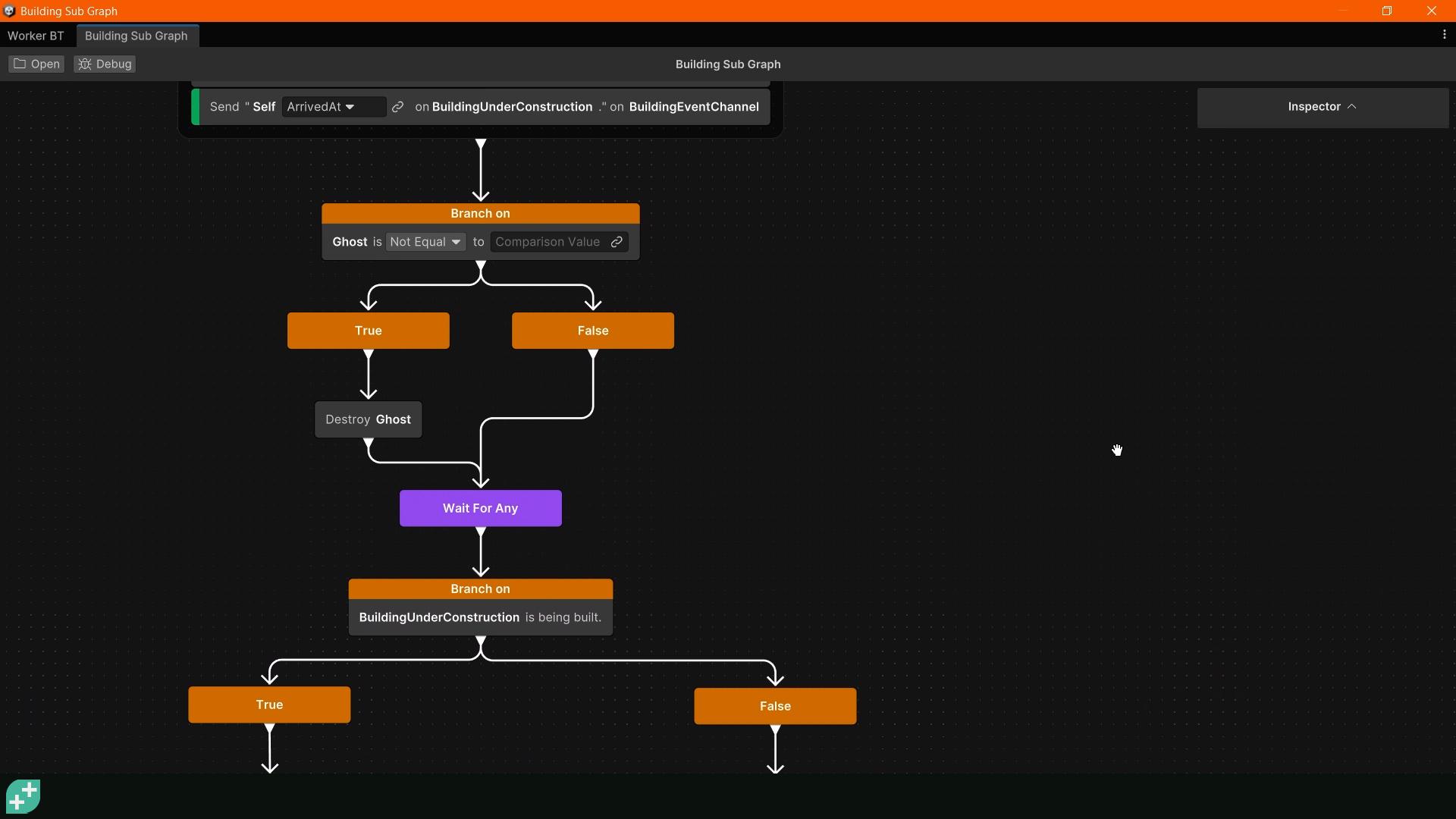Collapse the Inspector with its chevron
This screenshot has width=1456, height=819.
point(1352,106)
